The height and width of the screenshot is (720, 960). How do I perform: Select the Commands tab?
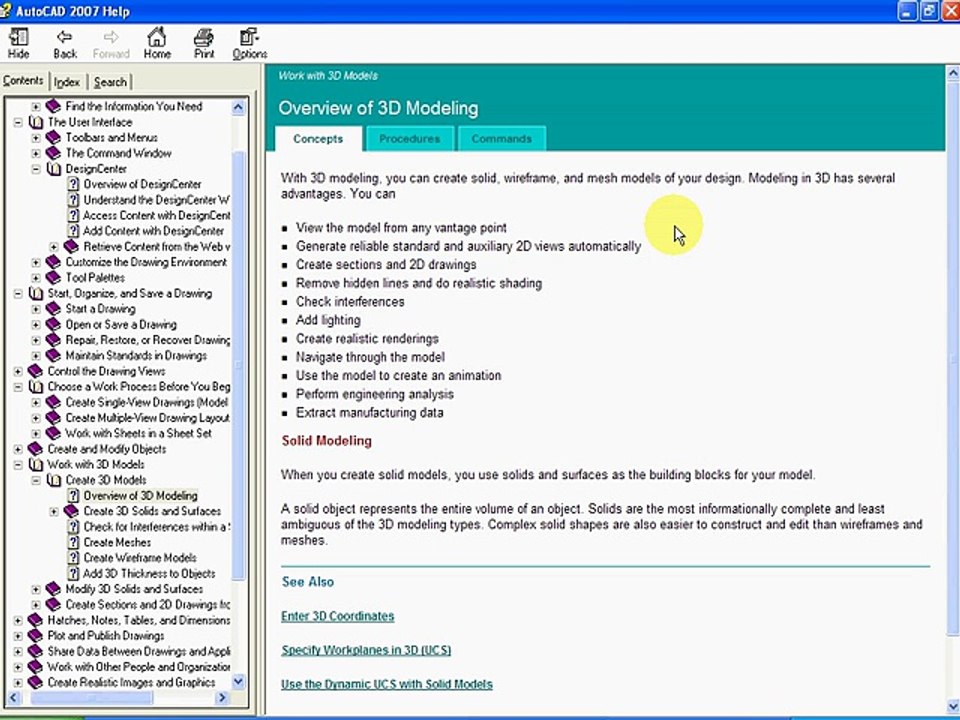click(501, 139)
